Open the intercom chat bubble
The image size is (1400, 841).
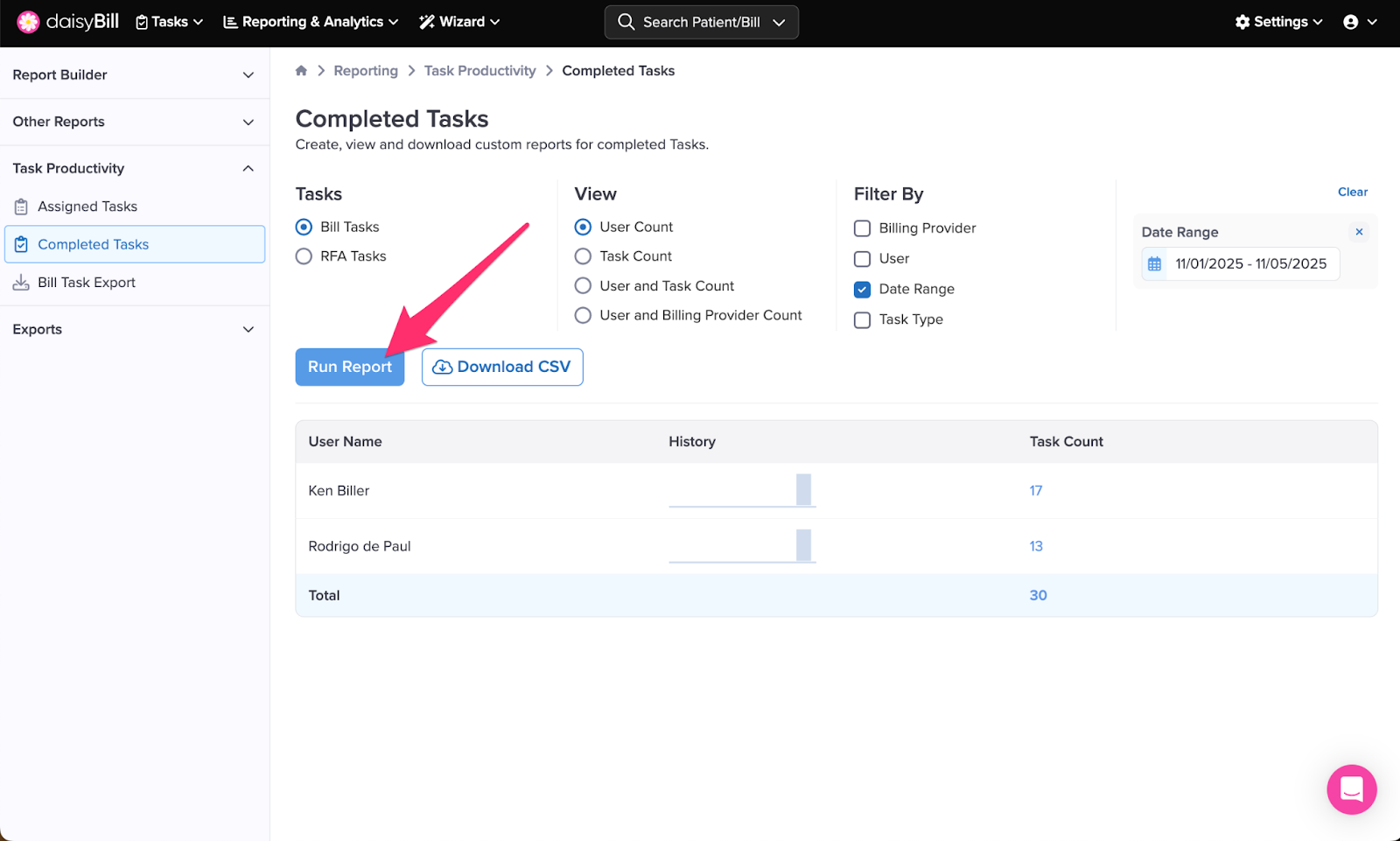click(x=1351, y=789)
